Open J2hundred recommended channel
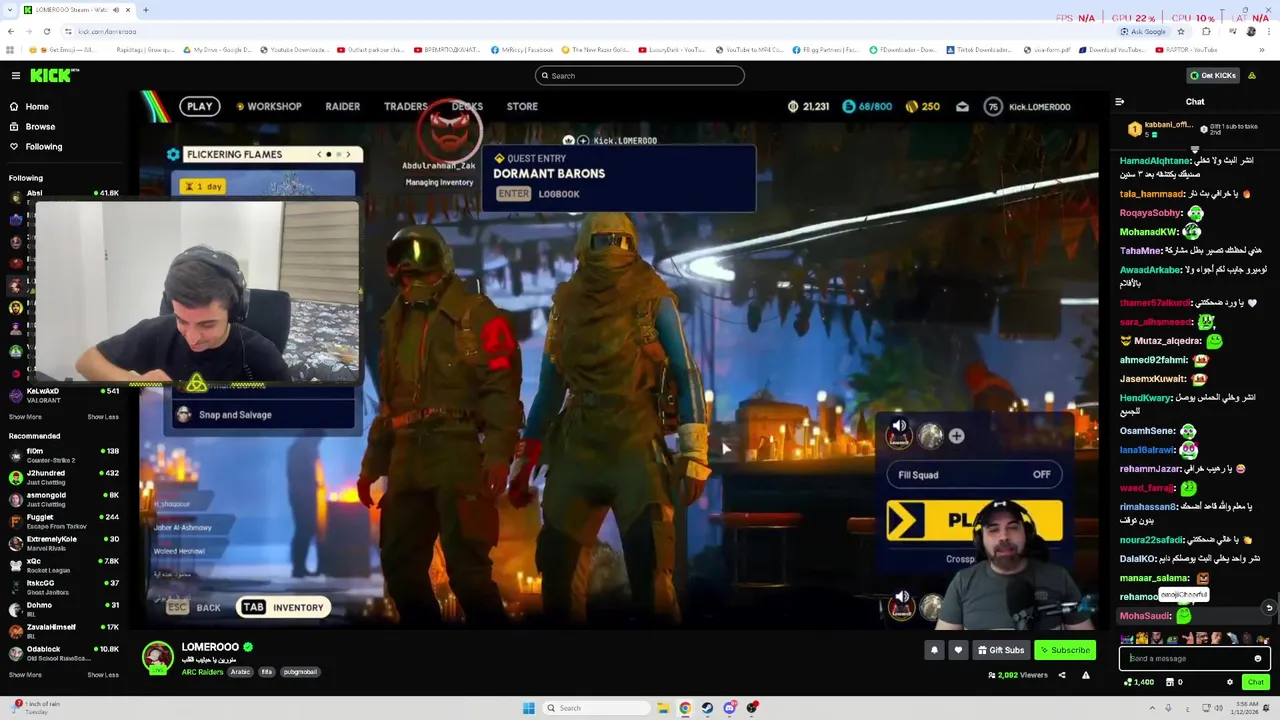 (x=63, y=477)
